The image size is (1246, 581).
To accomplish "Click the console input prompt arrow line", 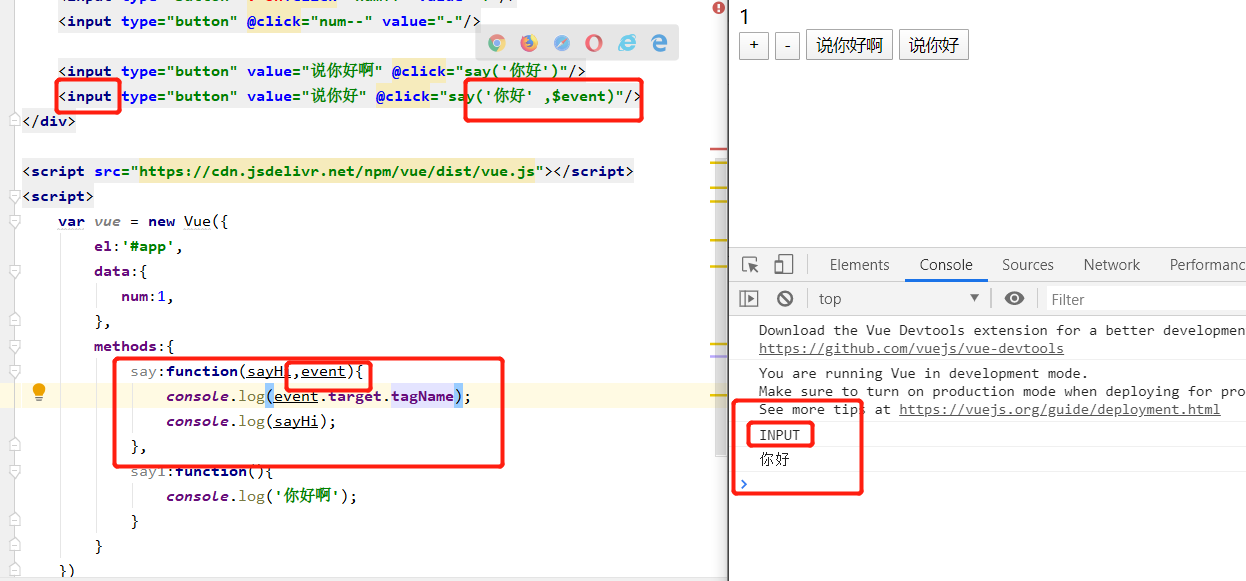I will [x=742, y=484].
